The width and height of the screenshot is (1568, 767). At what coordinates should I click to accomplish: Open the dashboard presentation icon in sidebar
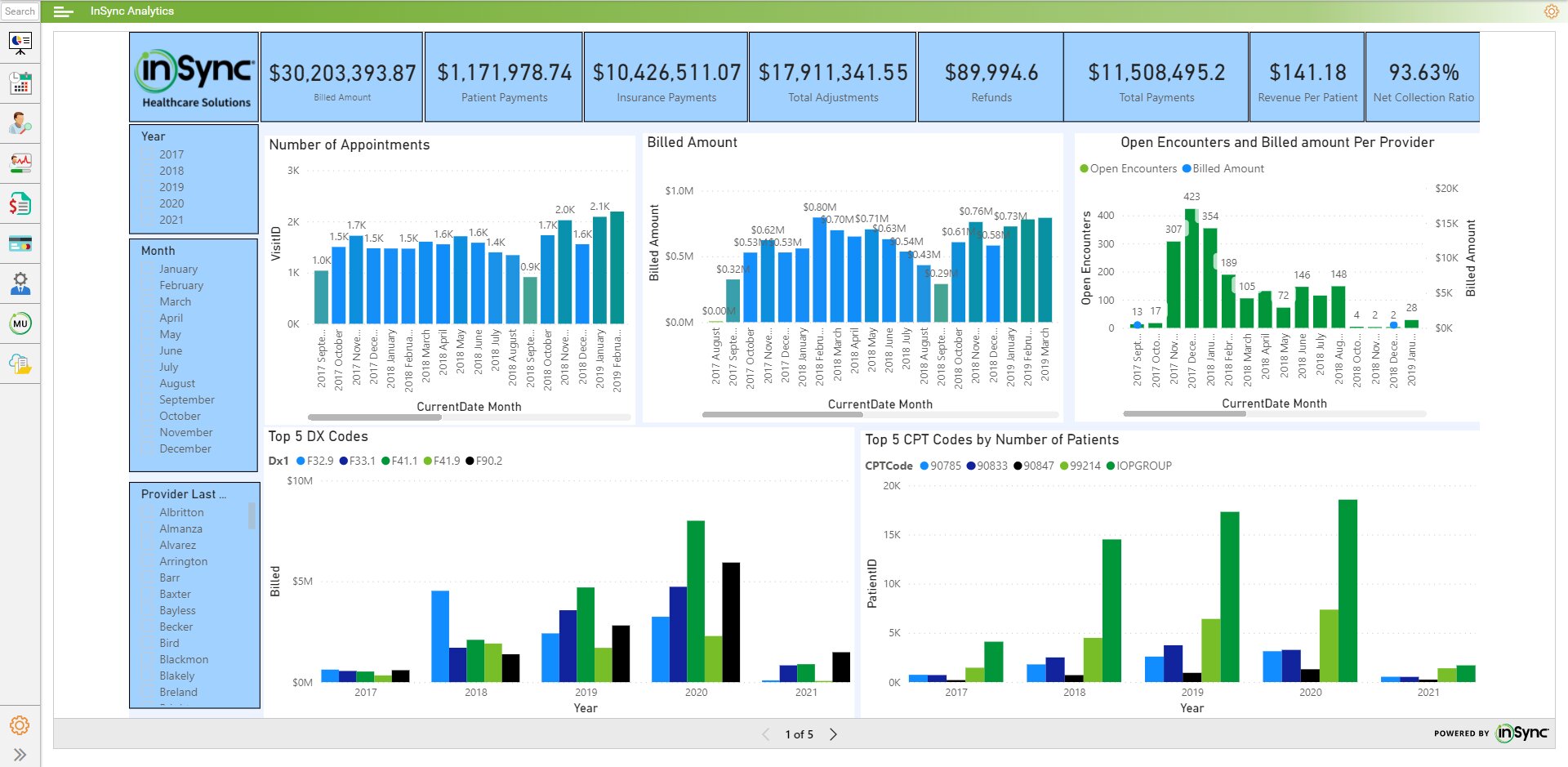[20, 42]
